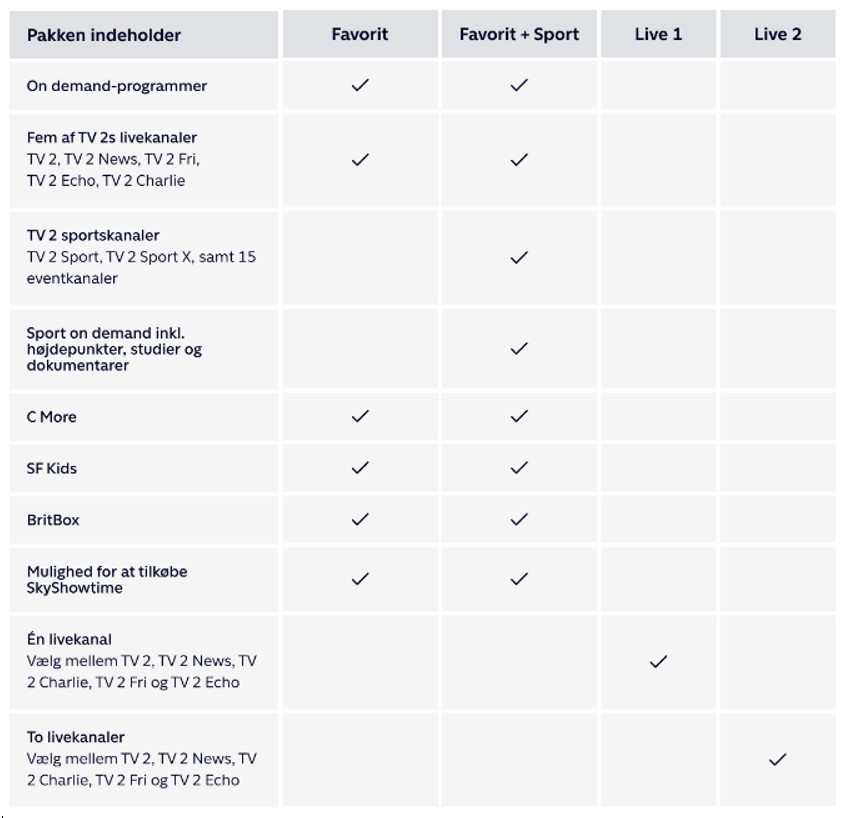Click Favorit checkmark in the C More row

click(x=360, y=416)
